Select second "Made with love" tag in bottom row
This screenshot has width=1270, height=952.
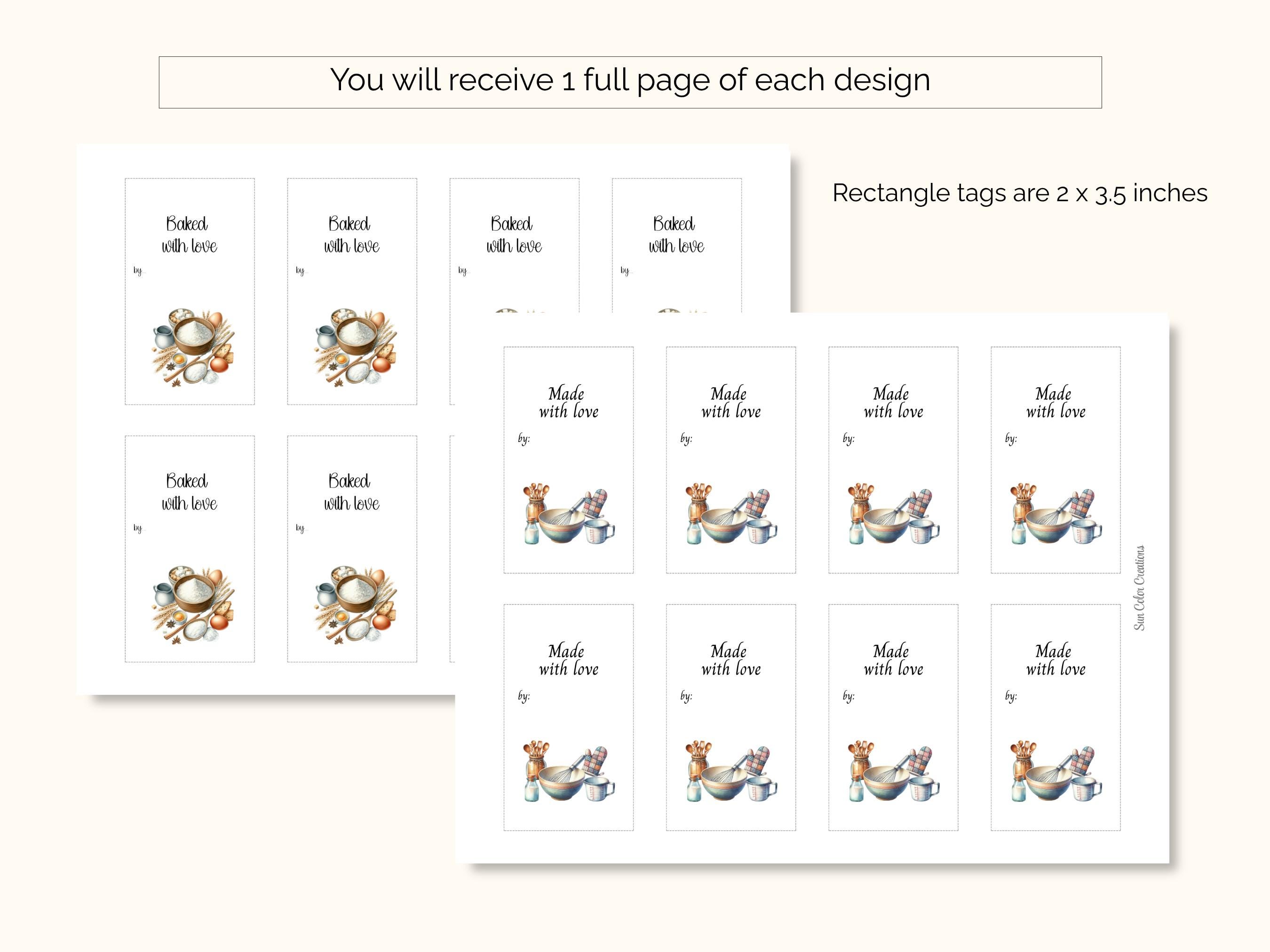(731, 717)
